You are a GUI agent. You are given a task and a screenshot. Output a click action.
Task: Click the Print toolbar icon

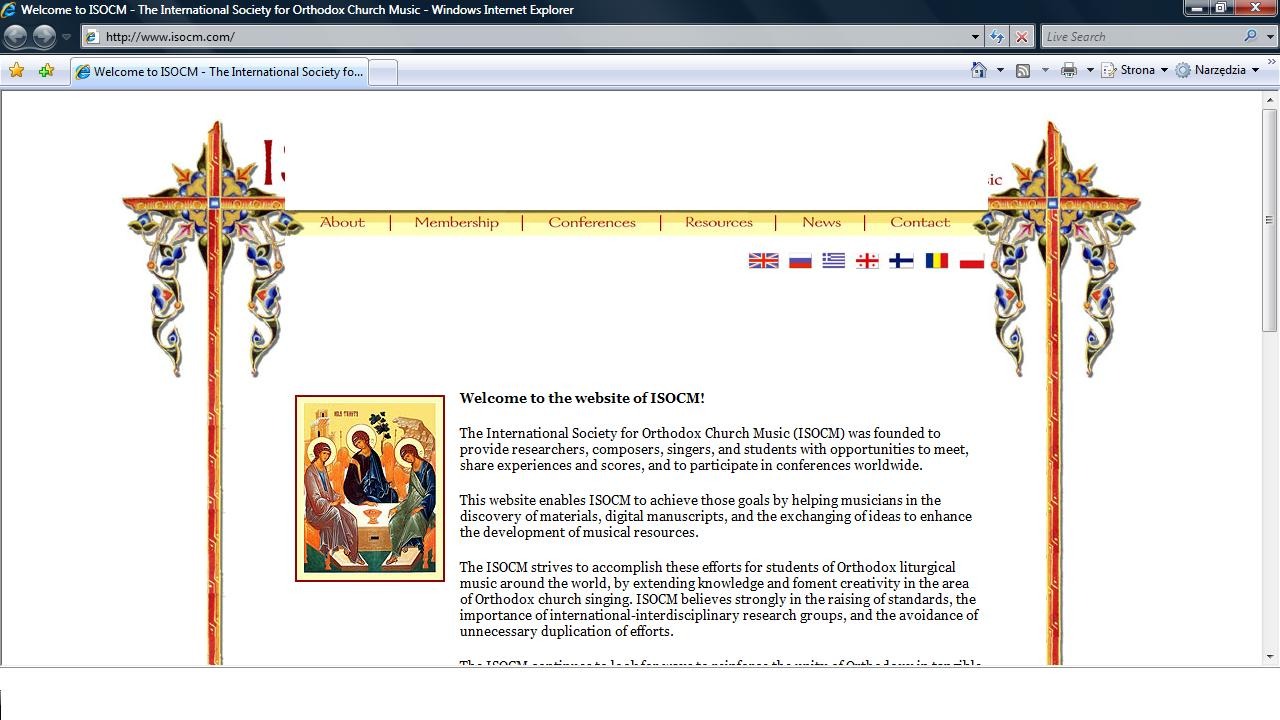[x=1068, y=70]
